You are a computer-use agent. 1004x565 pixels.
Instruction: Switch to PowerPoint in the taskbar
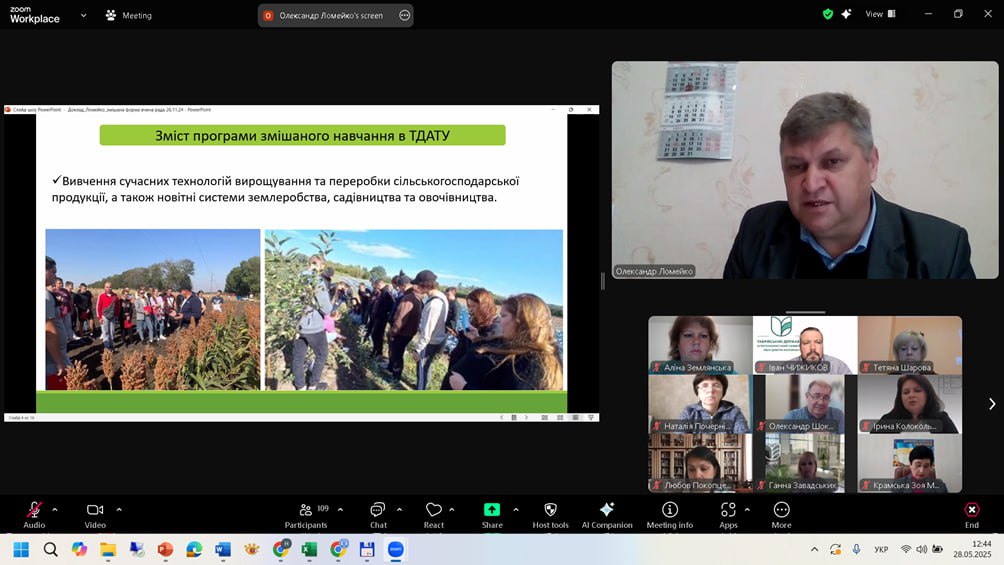(165, 550)
